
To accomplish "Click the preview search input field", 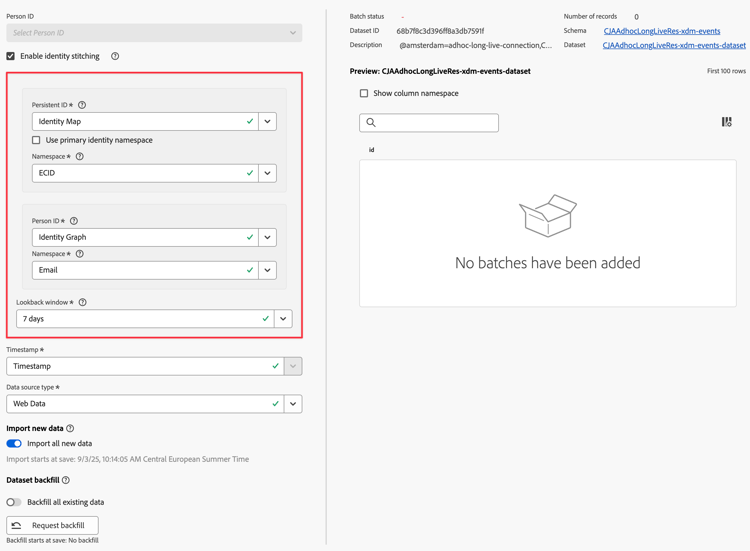I will (429, 122).
